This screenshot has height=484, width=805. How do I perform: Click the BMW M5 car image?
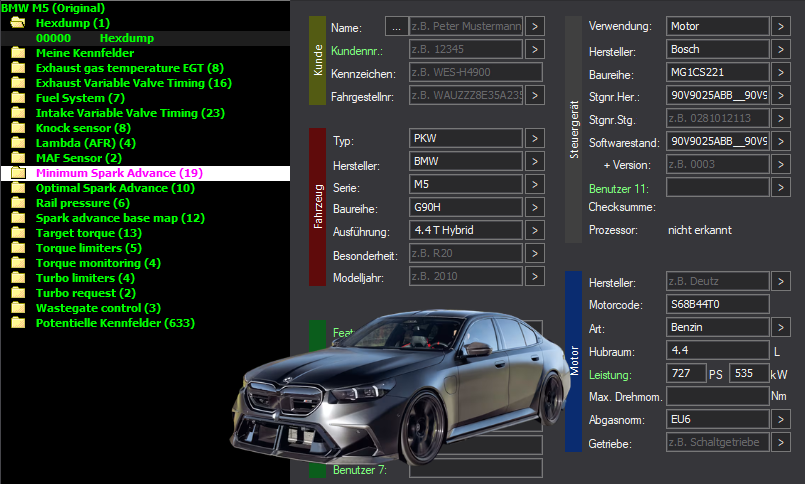point(400,388)
